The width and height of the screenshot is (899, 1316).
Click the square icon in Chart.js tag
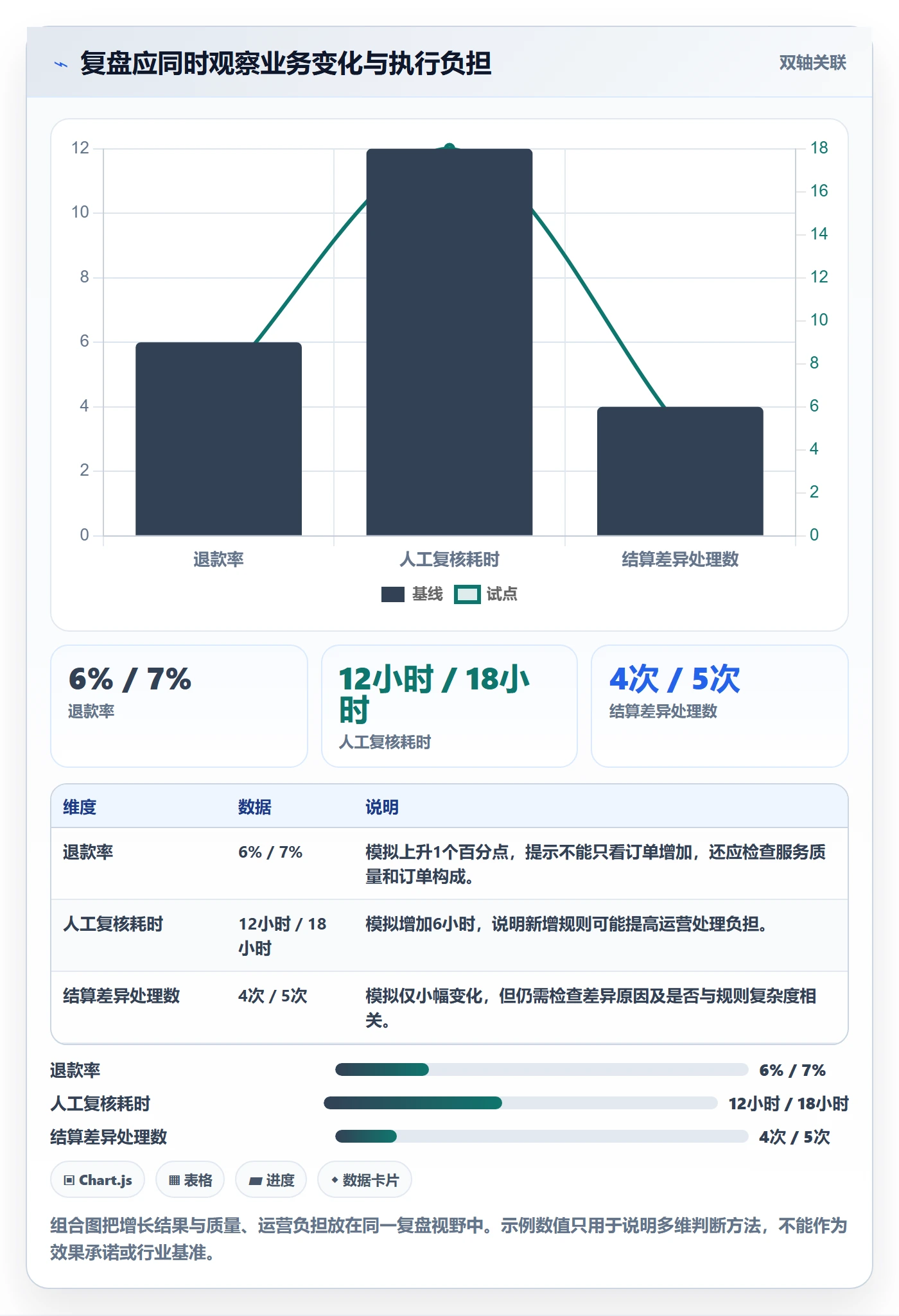pyautogui.click(x=69, y=1180)
